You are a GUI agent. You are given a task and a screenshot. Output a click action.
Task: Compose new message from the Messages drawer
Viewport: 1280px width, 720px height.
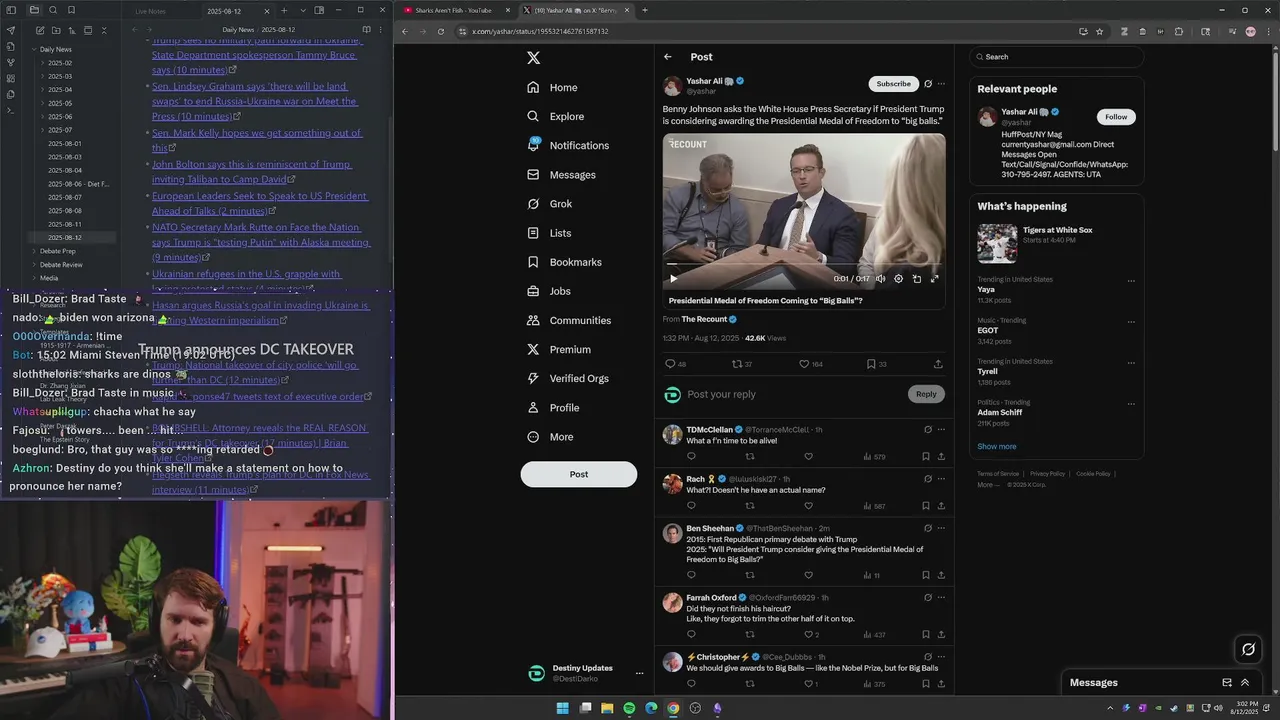point(1227,683)
